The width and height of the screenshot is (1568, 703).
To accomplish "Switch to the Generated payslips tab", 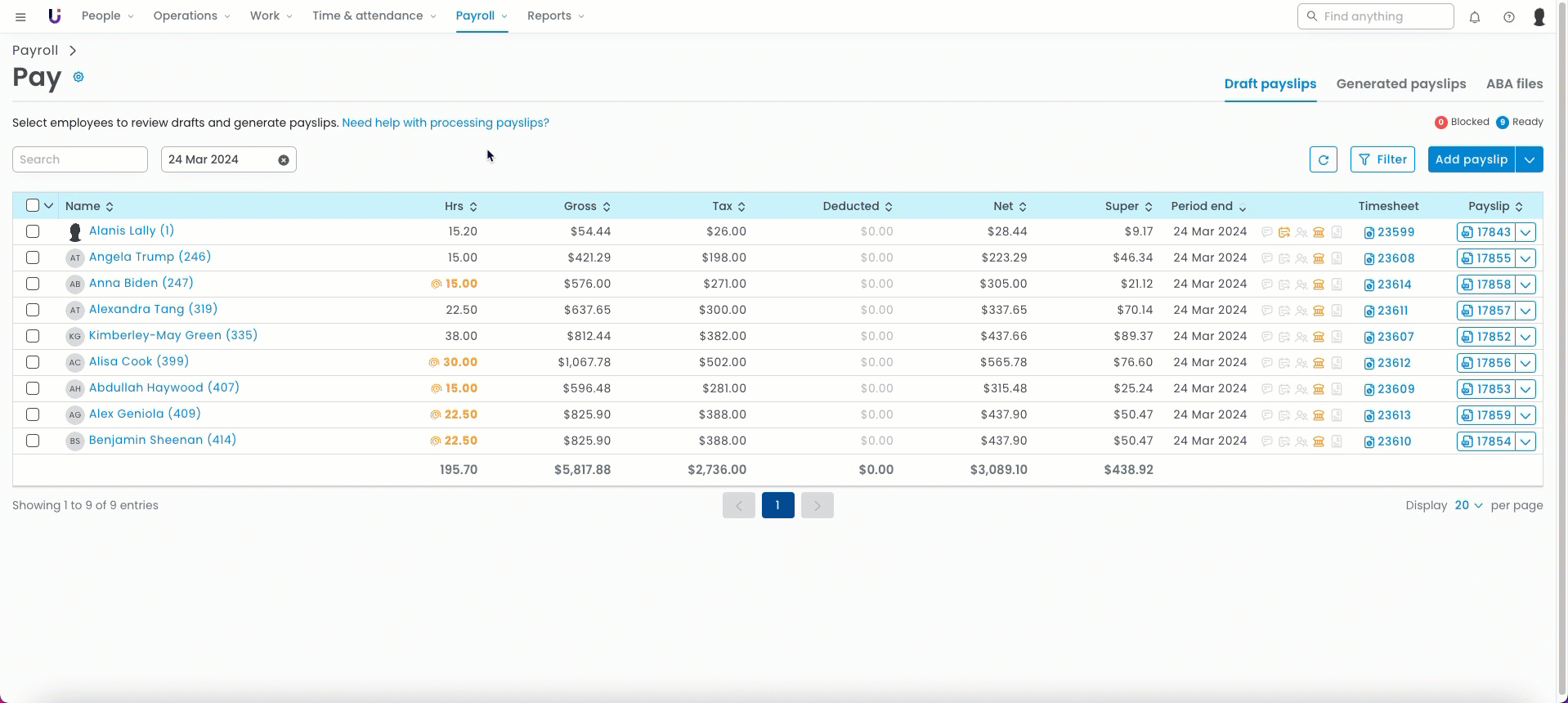I will pos(1400,83).
